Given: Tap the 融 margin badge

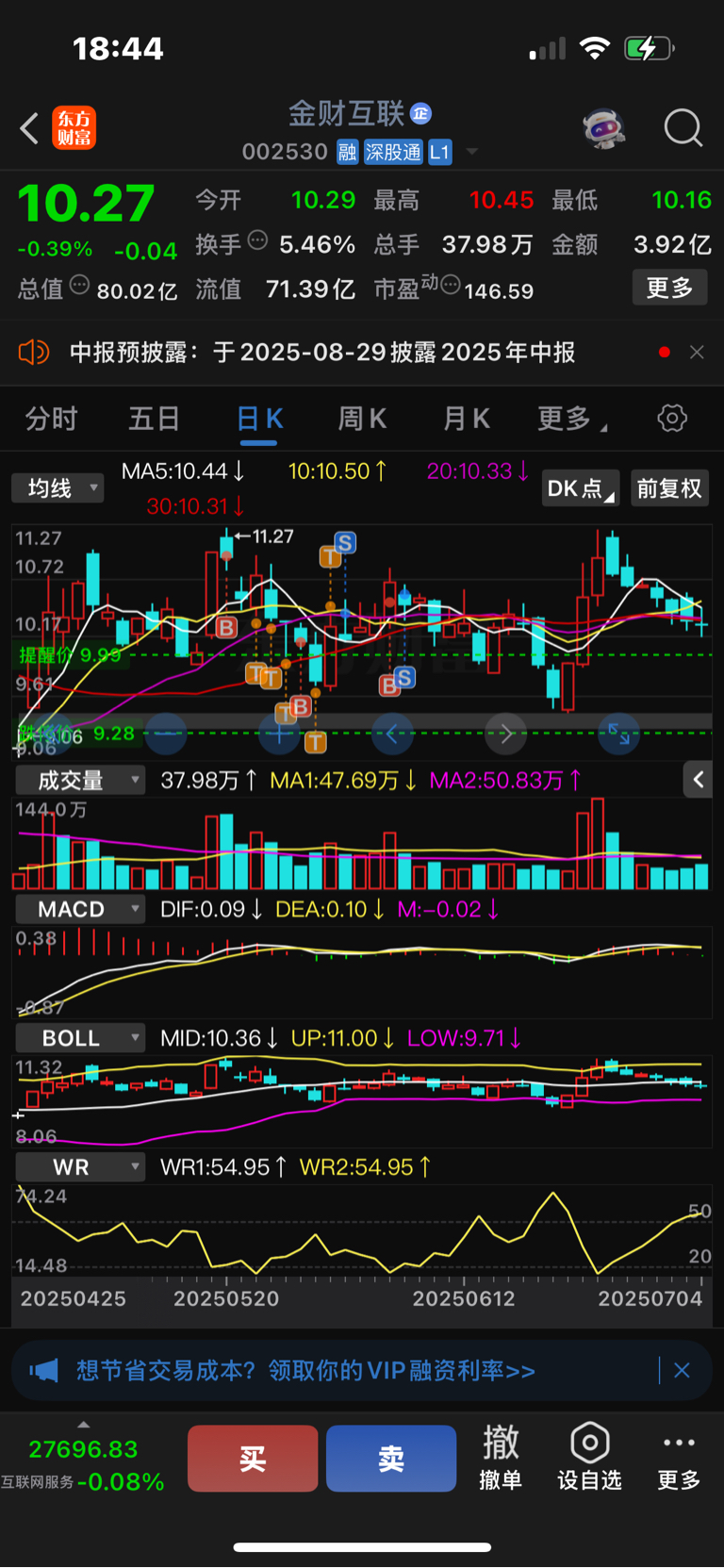Looking at the screenshot, I should pyautogui.click(x=348, y=152).
